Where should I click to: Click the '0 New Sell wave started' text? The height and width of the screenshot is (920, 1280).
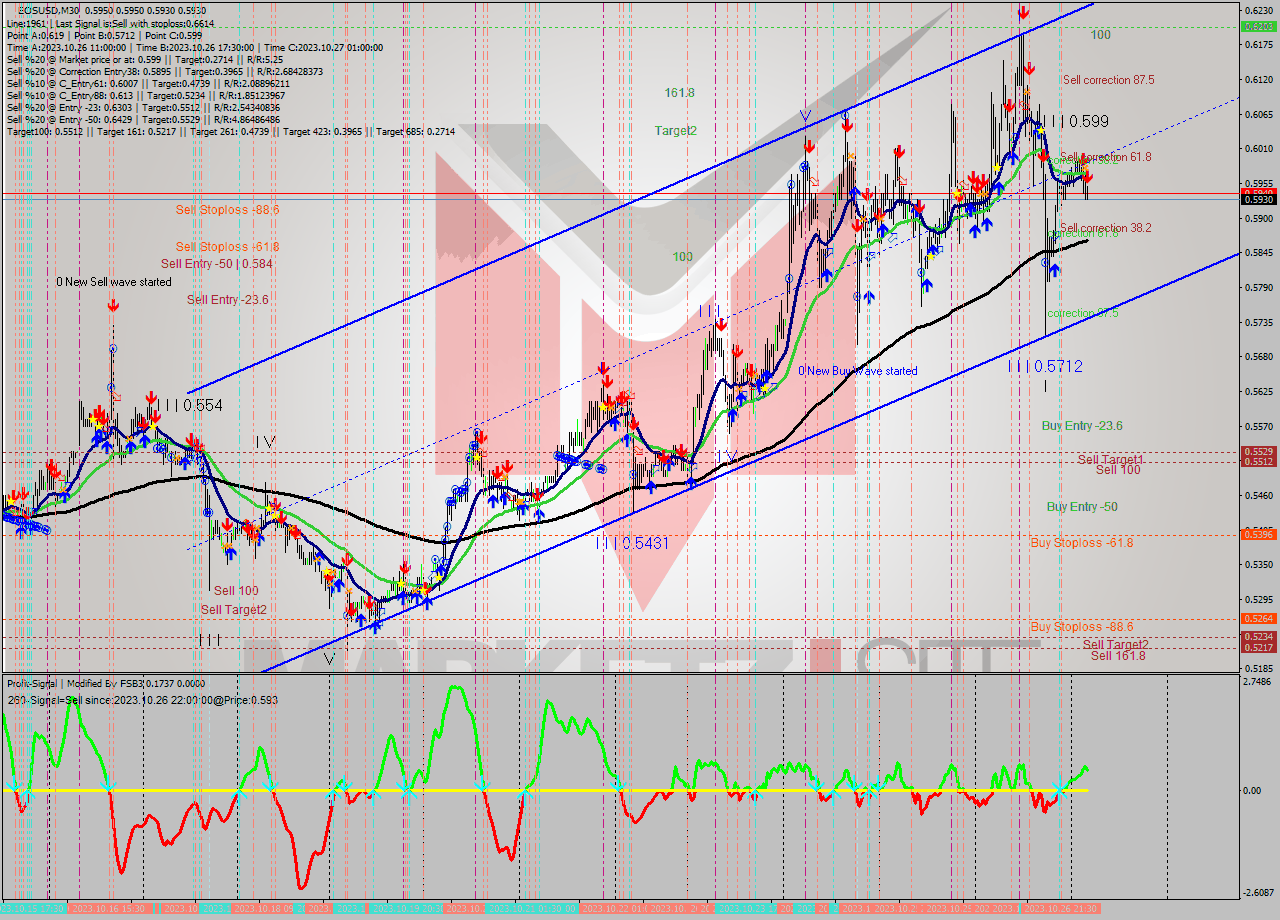tap(113, 282)
